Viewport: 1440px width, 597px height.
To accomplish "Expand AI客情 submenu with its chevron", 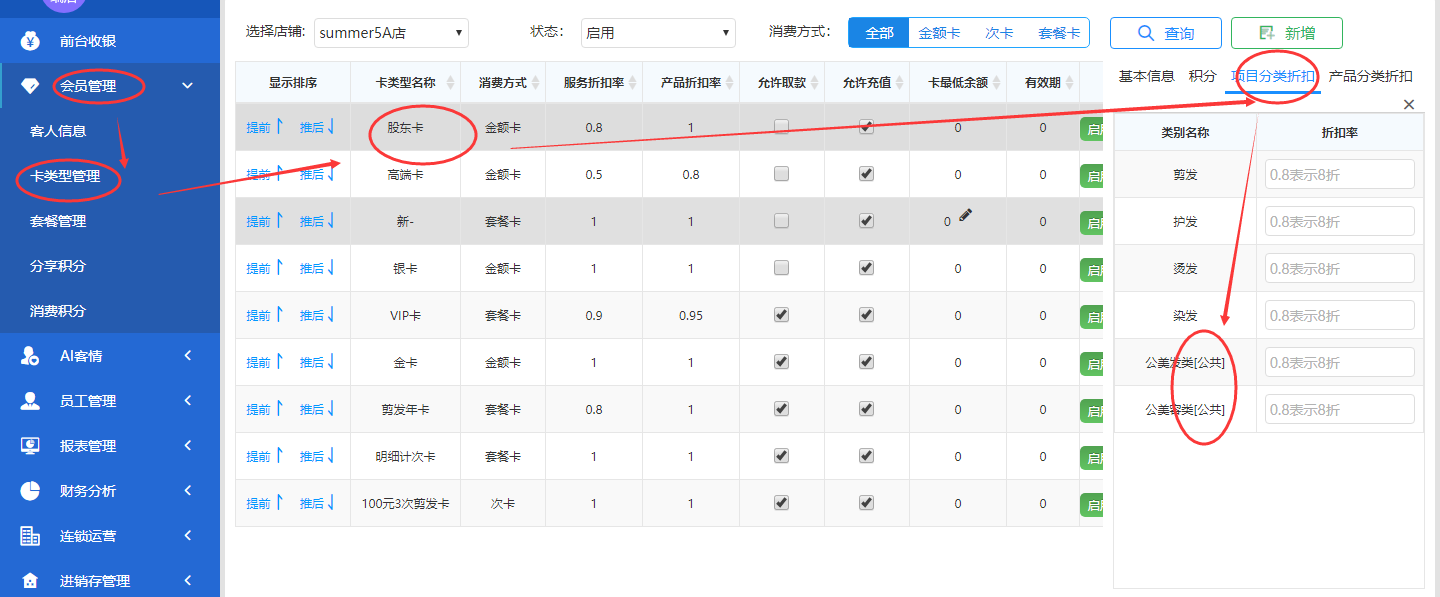I will coord(188,356).
